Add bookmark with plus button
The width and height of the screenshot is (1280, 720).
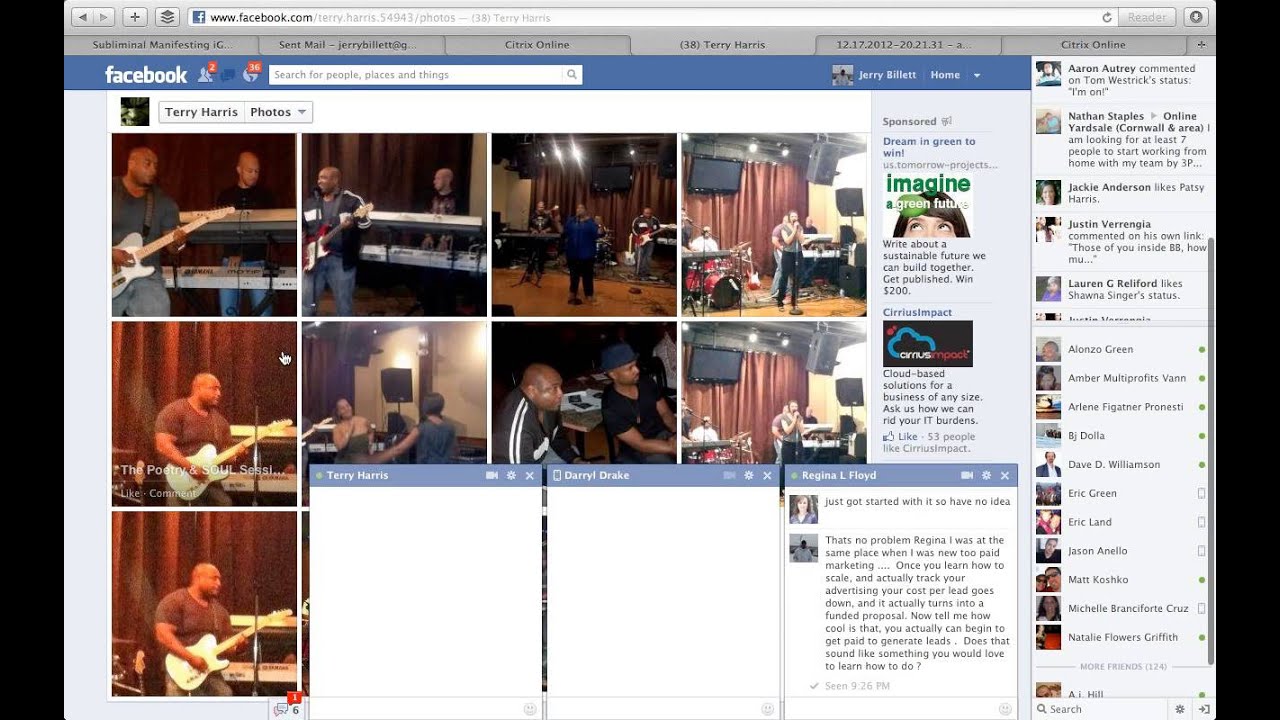pyautogui.click(x=135, y=17)
